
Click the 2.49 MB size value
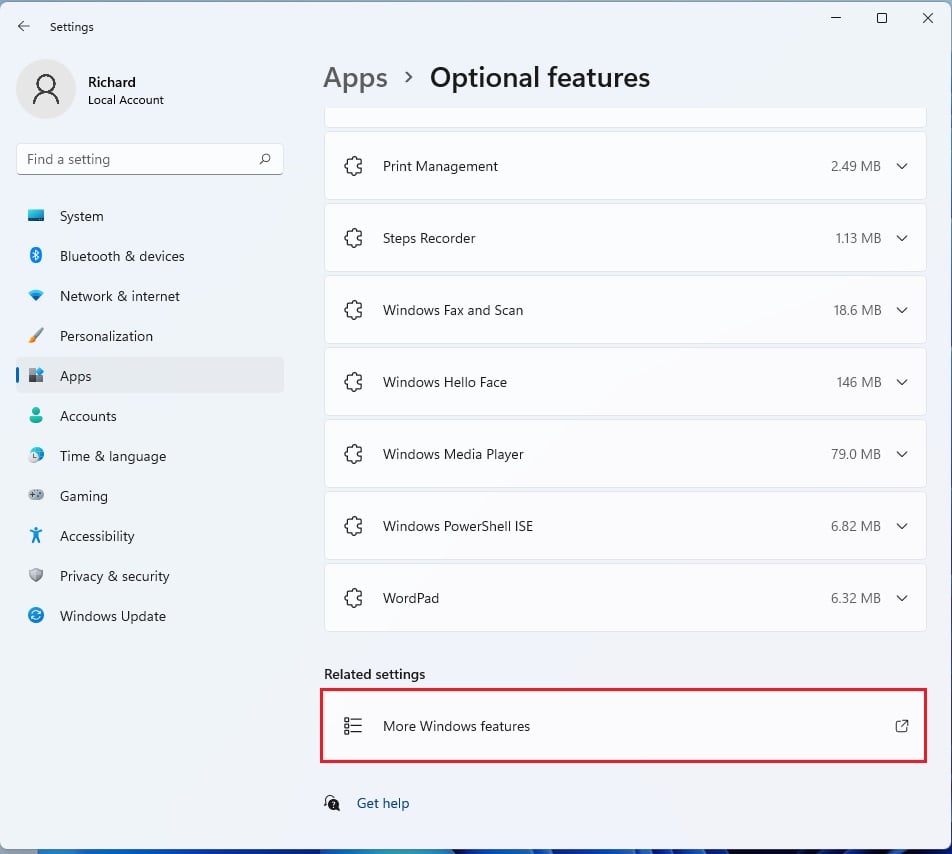(x=855, y=166)
